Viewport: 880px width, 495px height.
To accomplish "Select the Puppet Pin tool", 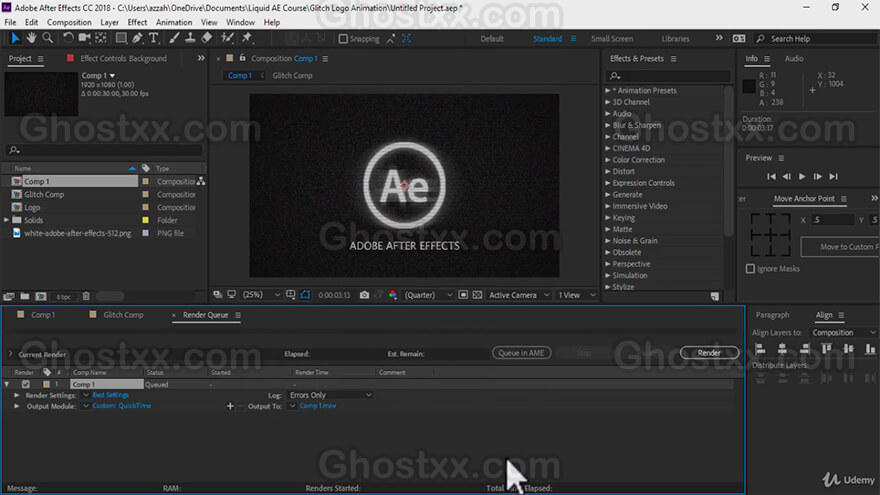I will coord(246,38).
